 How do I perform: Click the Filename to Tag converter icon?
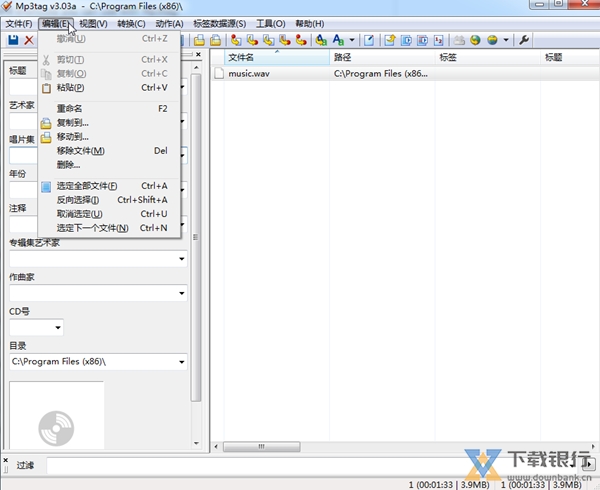(253, 40)
